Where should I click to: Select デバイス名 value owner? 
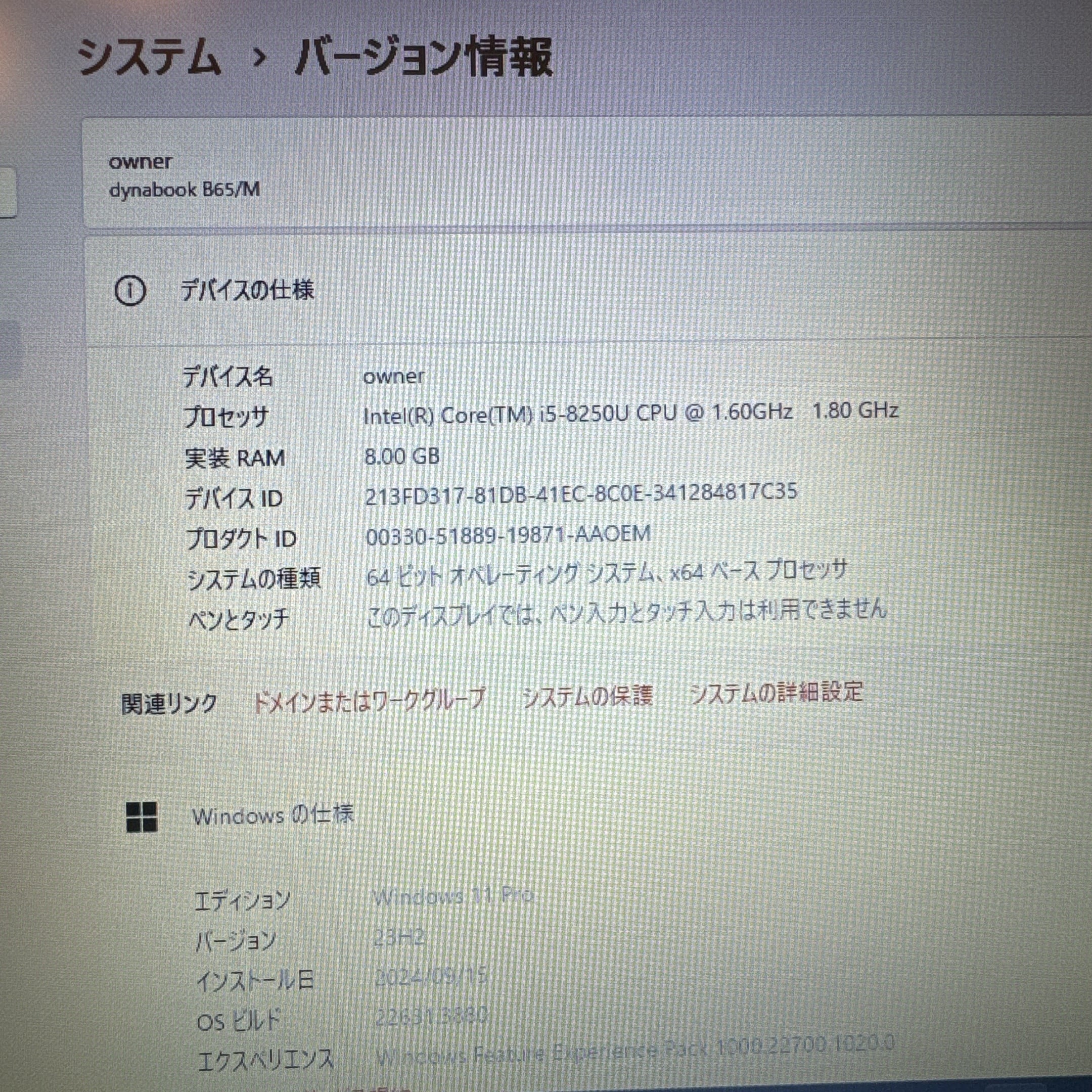(393, 377)
